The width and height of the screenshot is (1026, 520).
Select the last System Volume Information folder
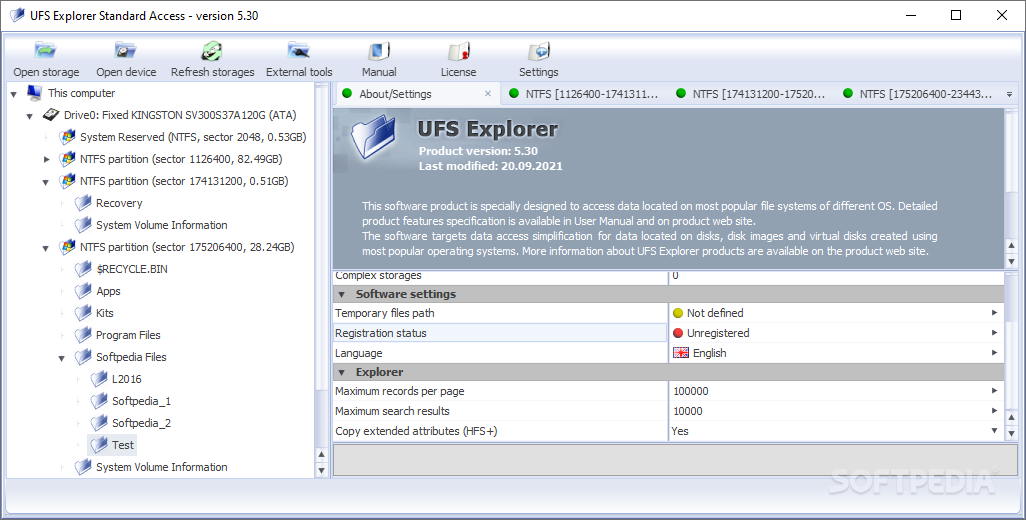[x=162, y=467]
